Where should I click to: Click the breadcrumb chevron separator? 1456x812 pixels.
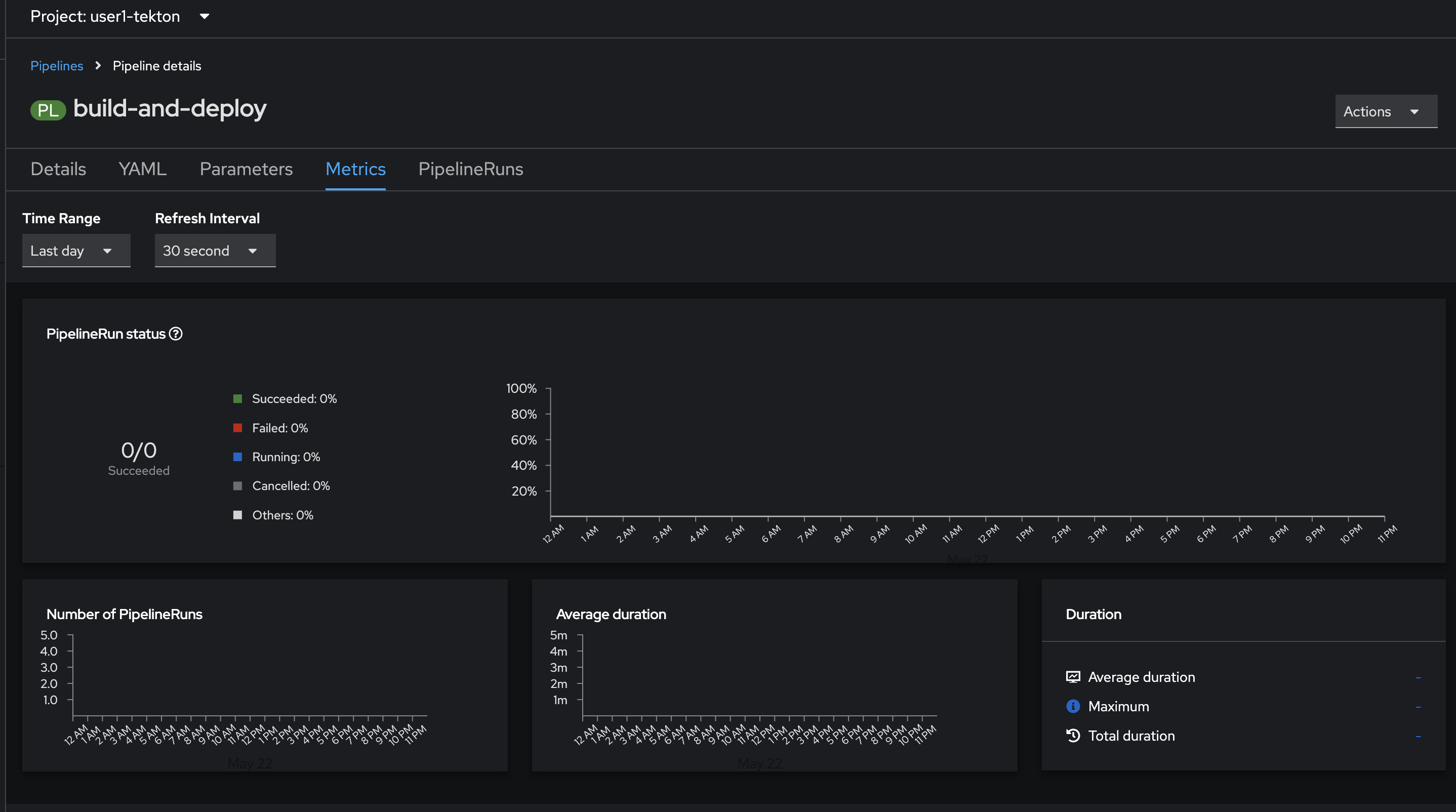point(98,65)
